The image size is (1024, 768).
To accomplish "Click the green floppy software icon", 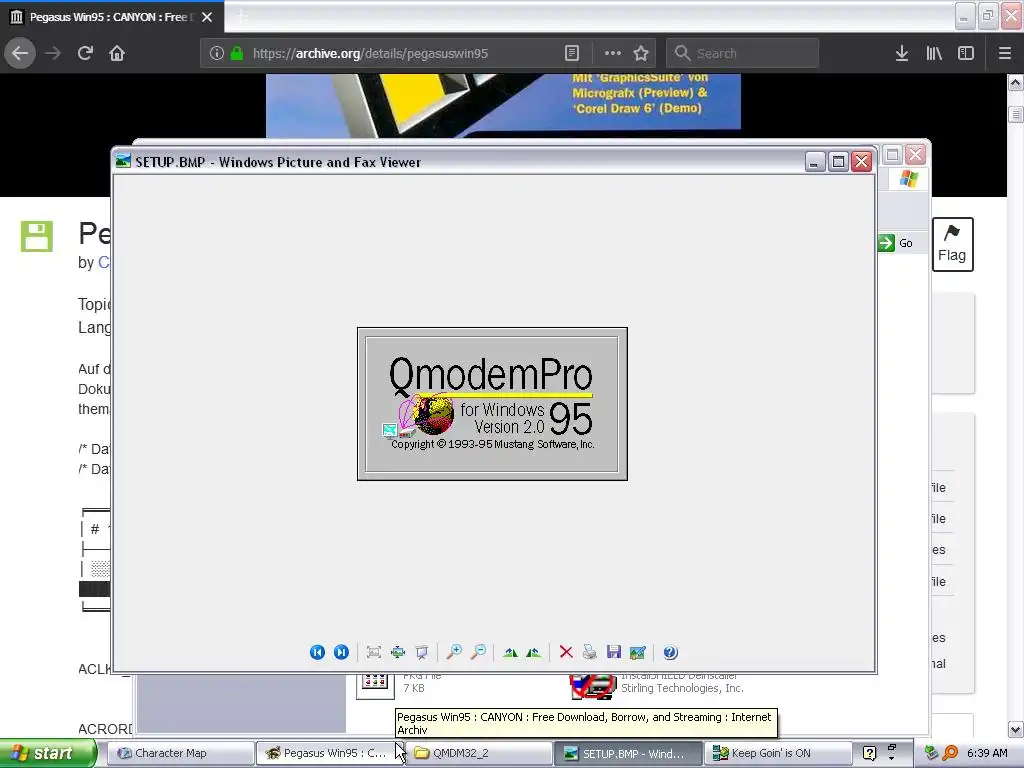I will point(37,236).
